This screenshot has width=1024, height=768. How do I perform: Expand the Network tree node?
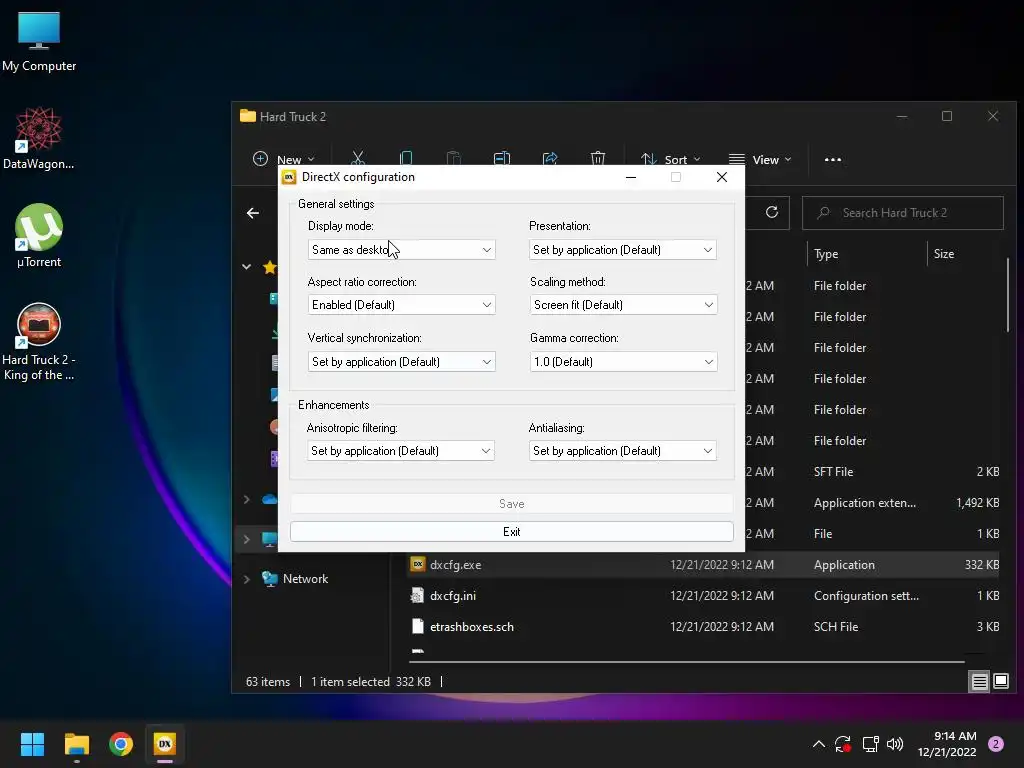click(246, 579)
